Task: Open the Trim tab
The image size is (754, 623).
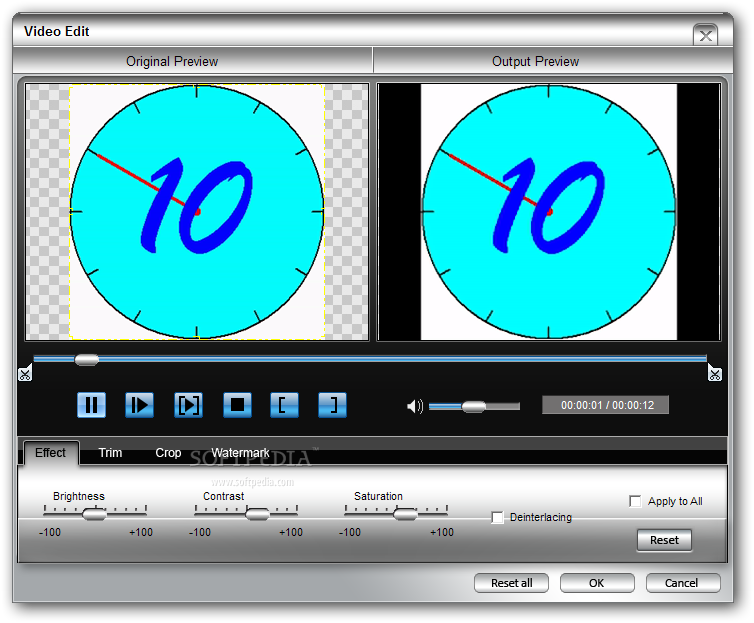Action: click(110, 453)
